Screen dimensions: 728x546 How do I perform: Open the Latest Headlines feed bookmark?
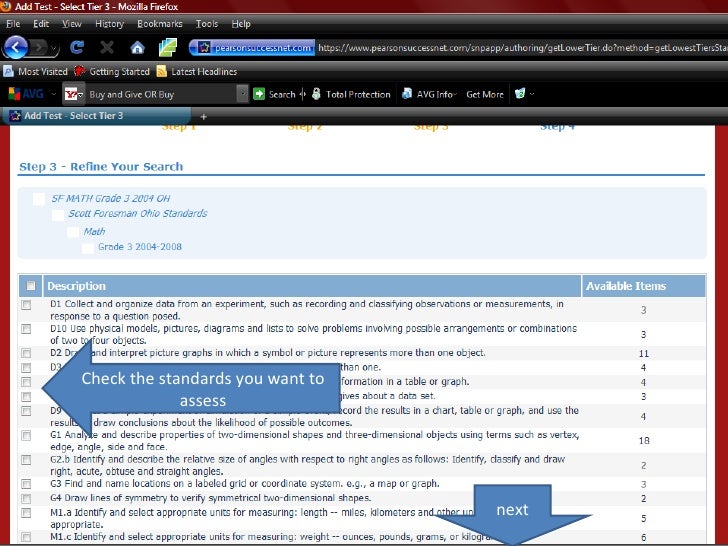click(197, 72)
